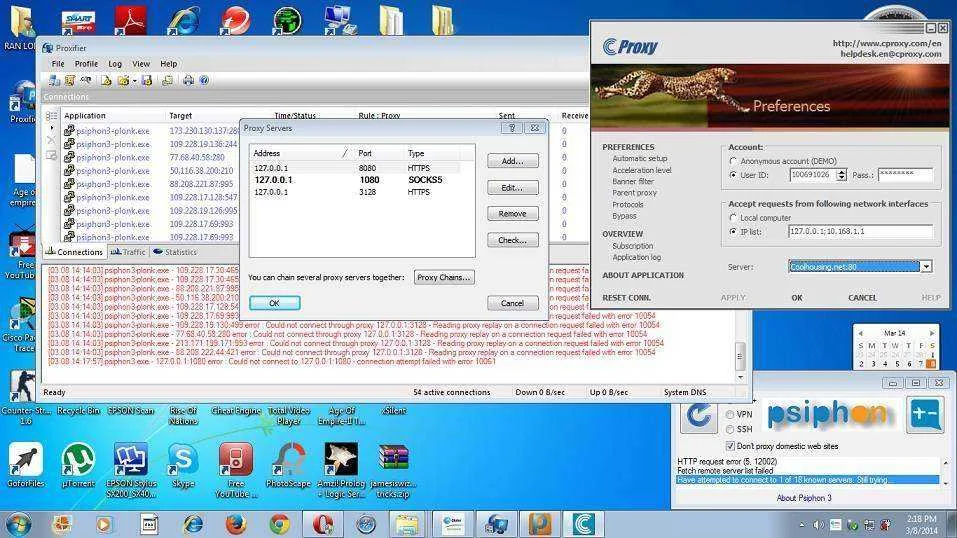The image size is (957, 538).
Task: Click the volume icon in system tray
Action: coord(818,525)
